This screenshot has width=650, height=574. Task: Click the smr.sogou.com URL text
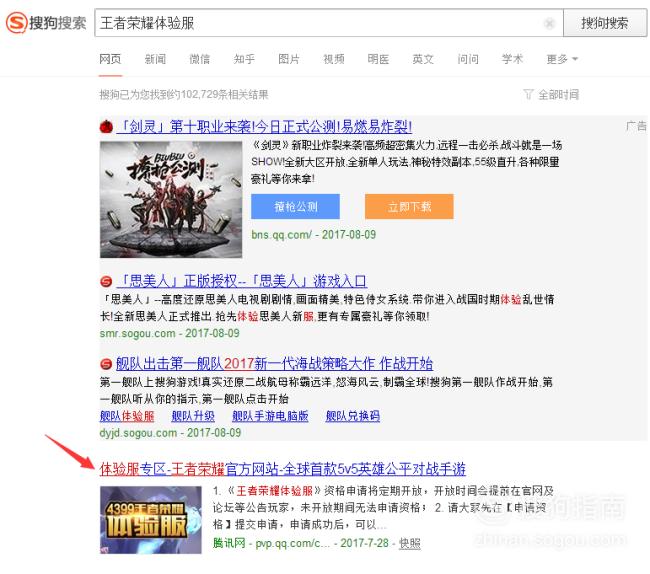[x=138, y=333]
